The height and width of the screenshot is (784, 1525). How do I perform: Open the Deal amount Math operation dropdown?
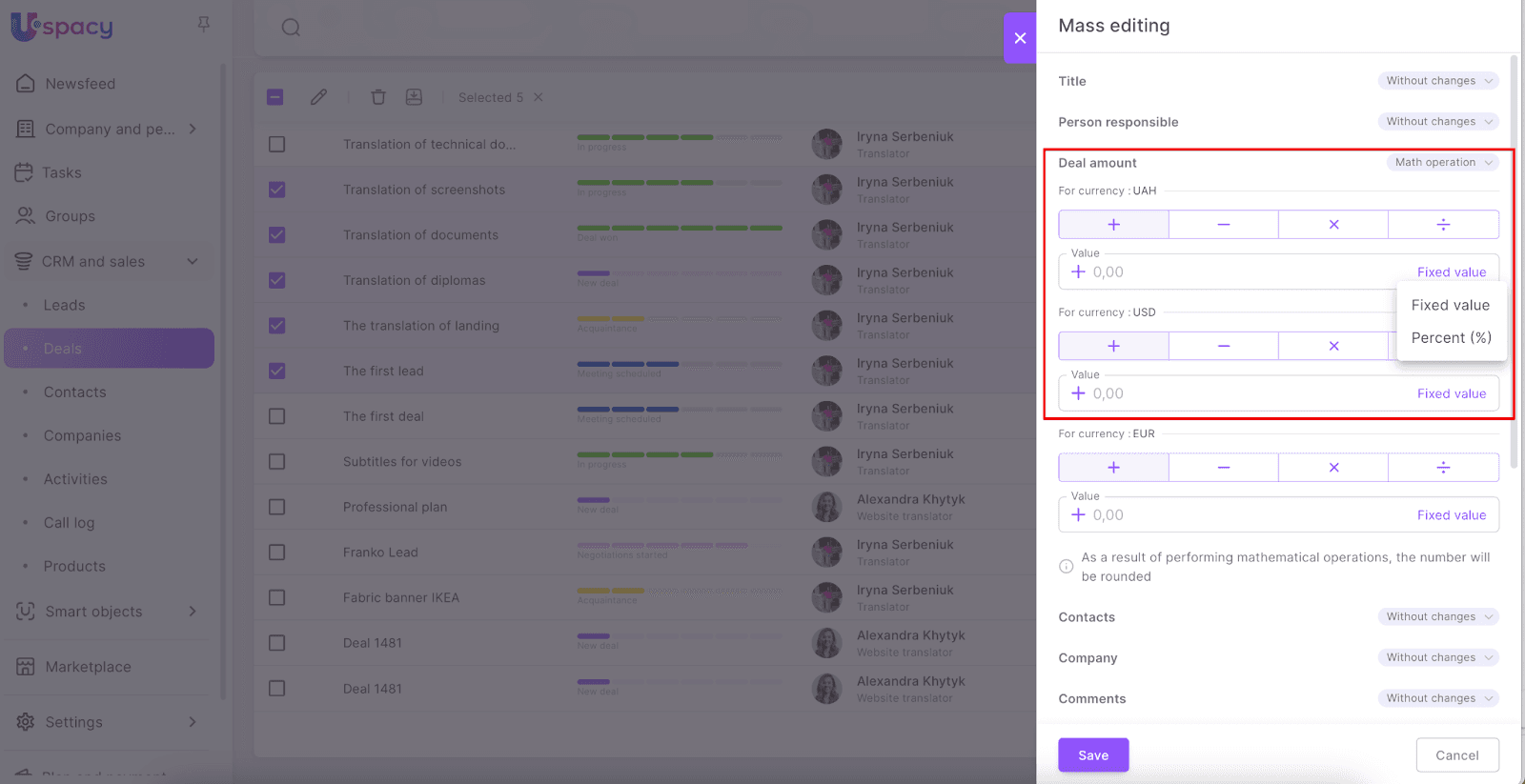tap(1441, 163)
